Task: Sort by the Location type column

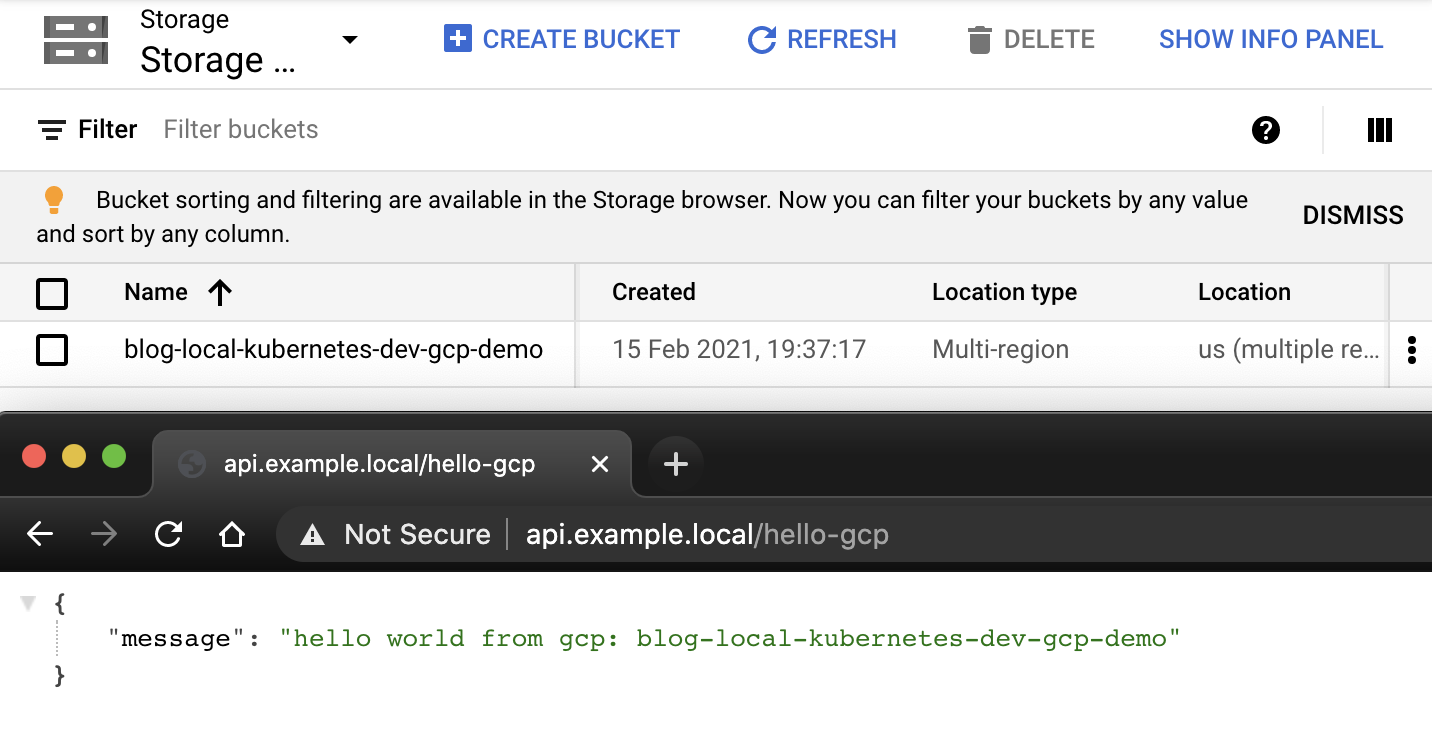Action: point(1005,292)
